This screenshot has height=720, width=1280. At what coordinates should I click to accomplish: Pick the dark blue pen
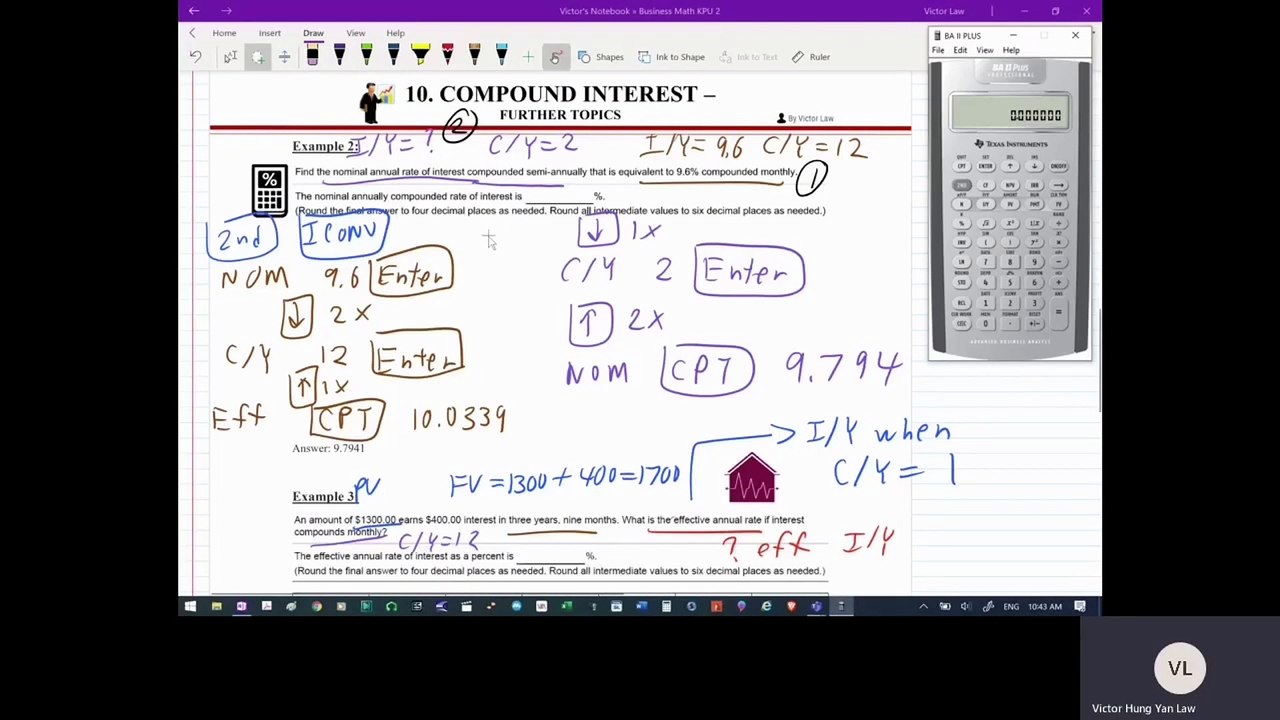[393, 56]
